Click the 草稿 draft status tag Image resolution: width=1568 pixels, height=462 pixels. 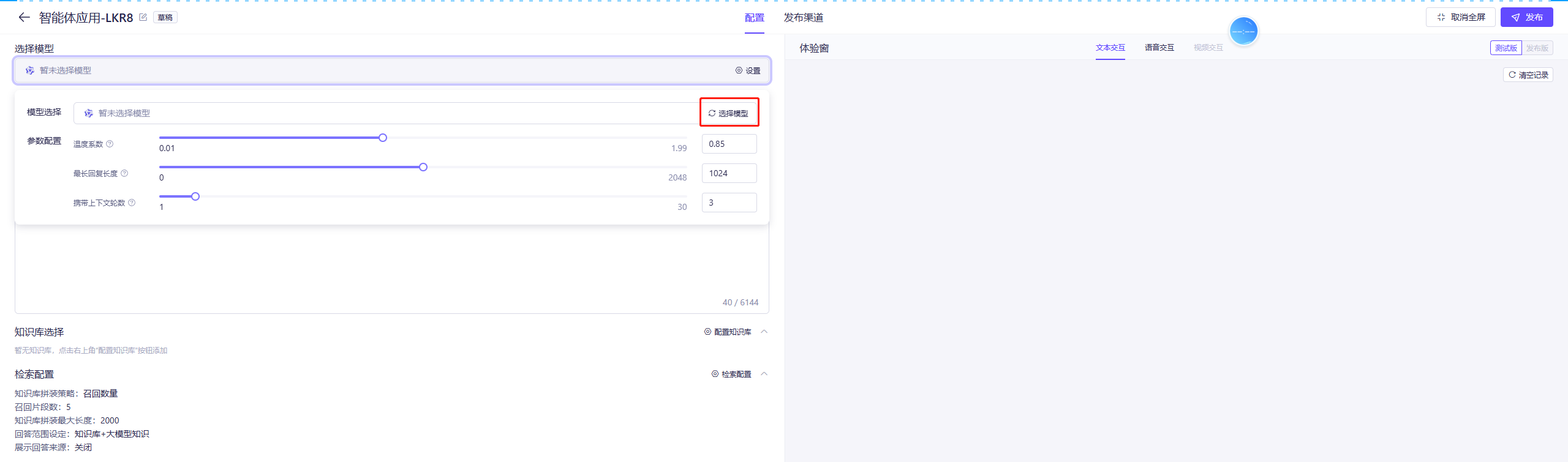pos(165,17)
